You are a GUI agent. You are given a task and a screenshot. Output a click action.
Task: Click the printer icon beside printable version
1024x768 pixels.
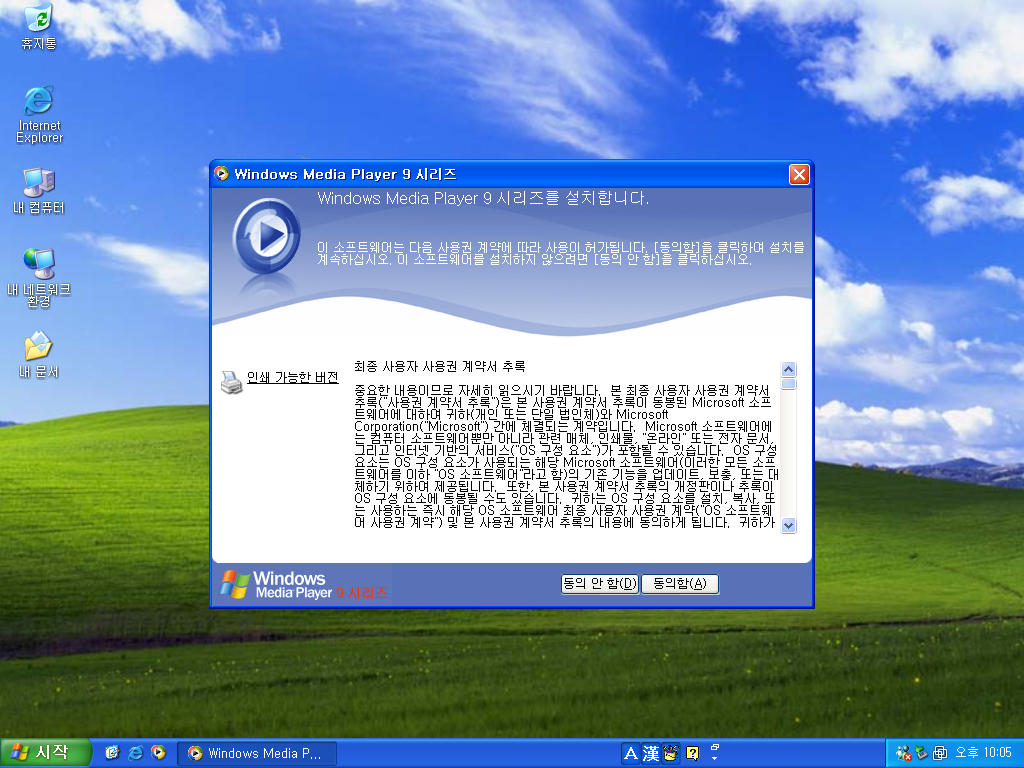[x=231, y=383]
